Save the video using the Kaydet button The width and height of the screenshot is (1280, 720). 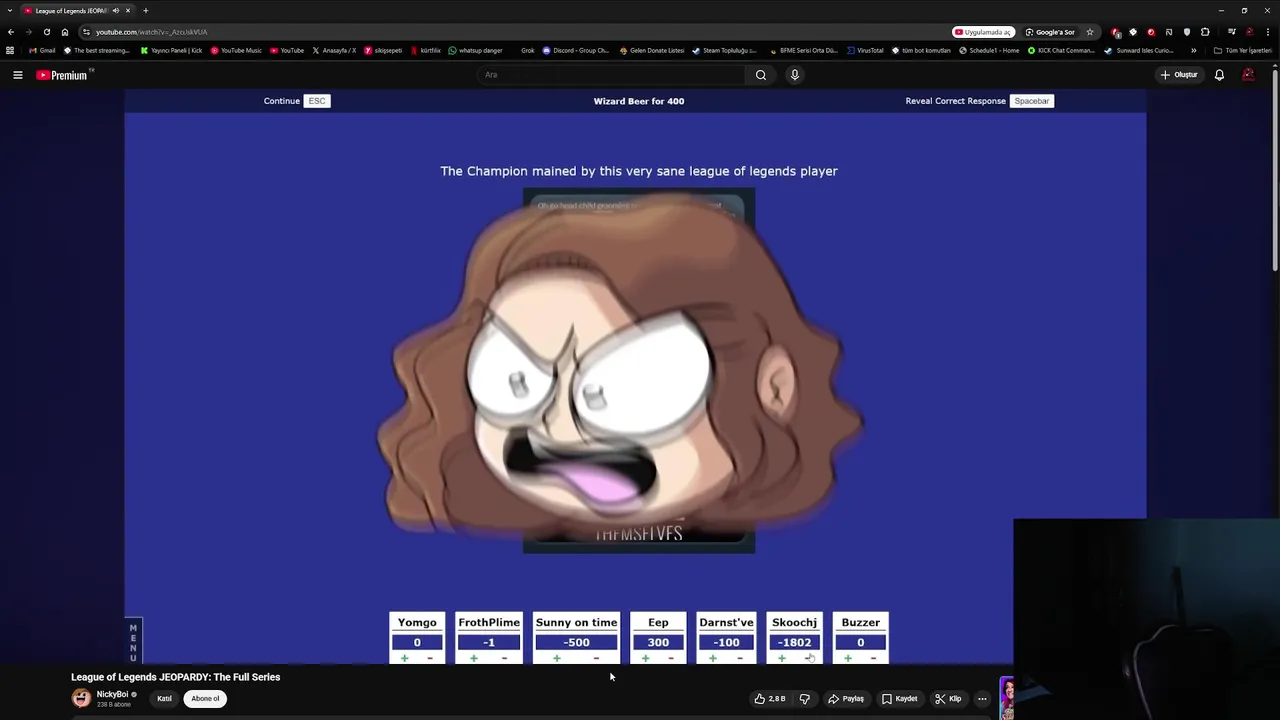pos(899,699)
